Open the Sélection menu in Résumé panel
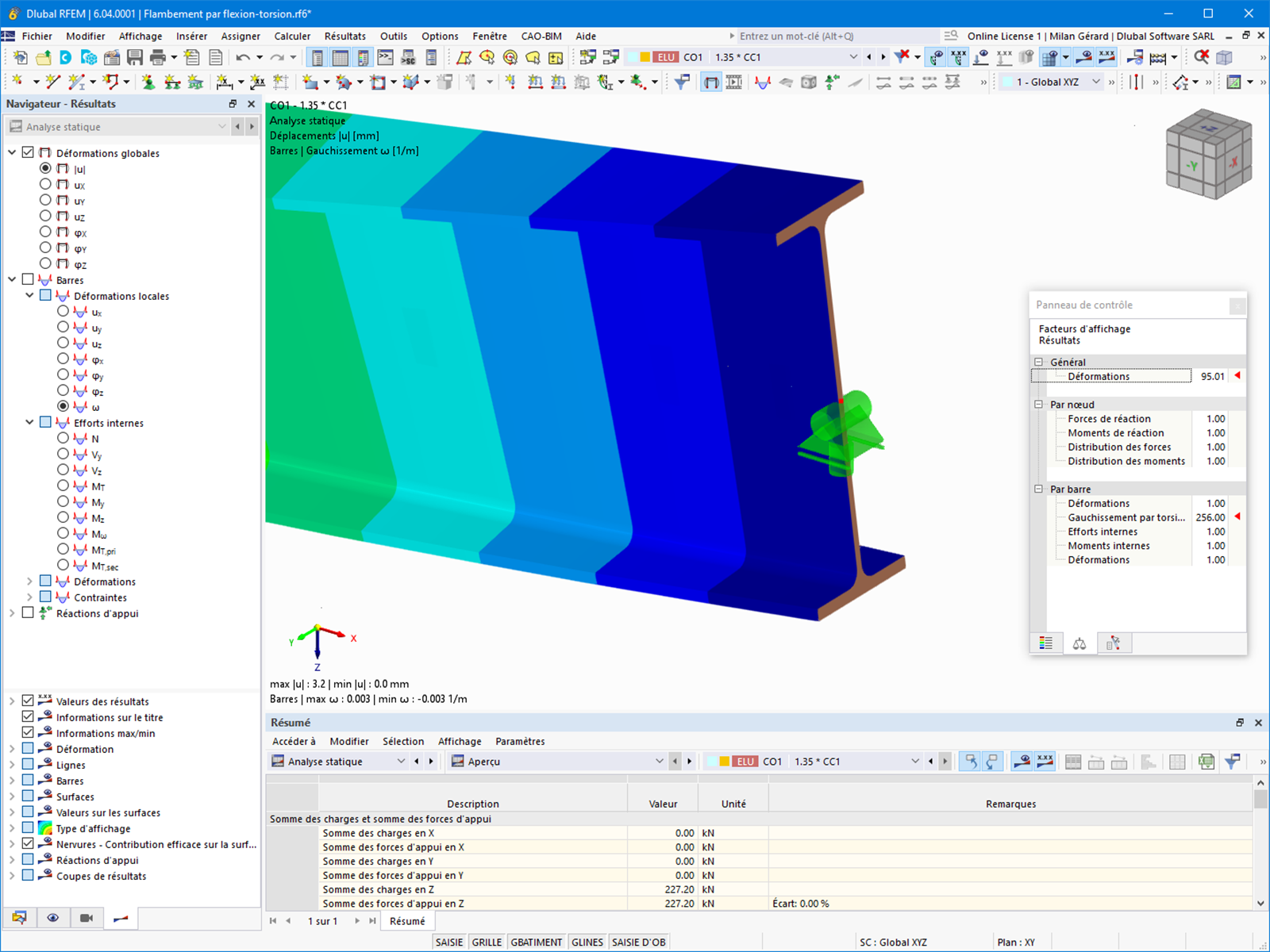Screen dimensions: 1270x952 (403, 741)
